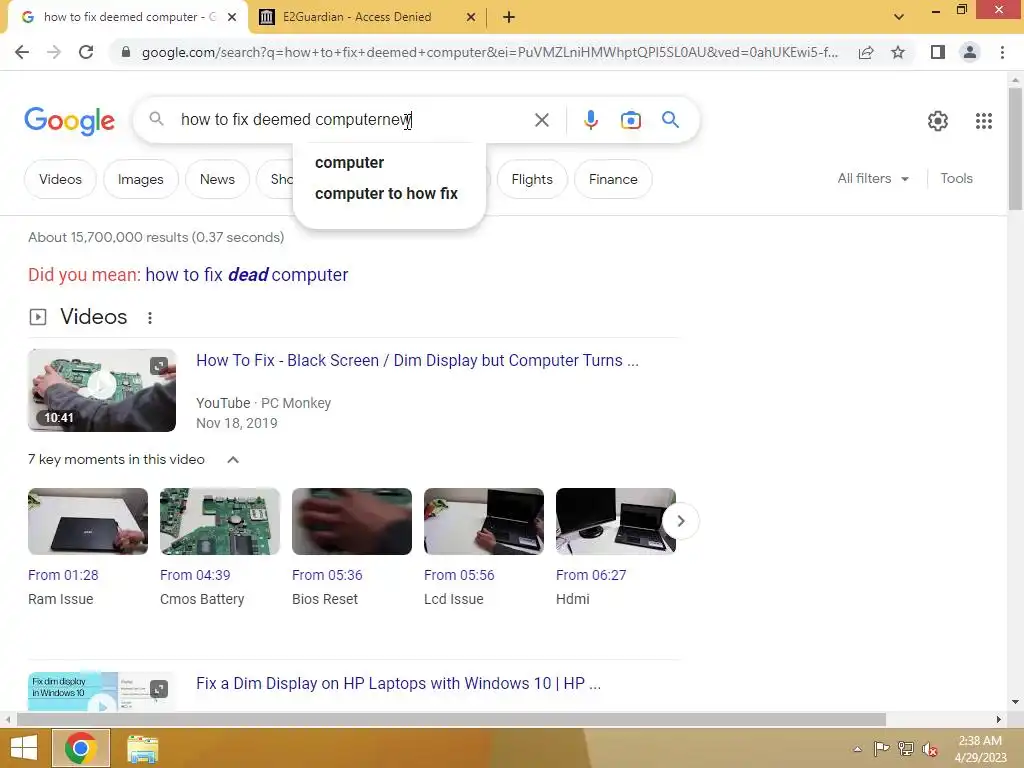Open network status tray icon

pos(905,748)
